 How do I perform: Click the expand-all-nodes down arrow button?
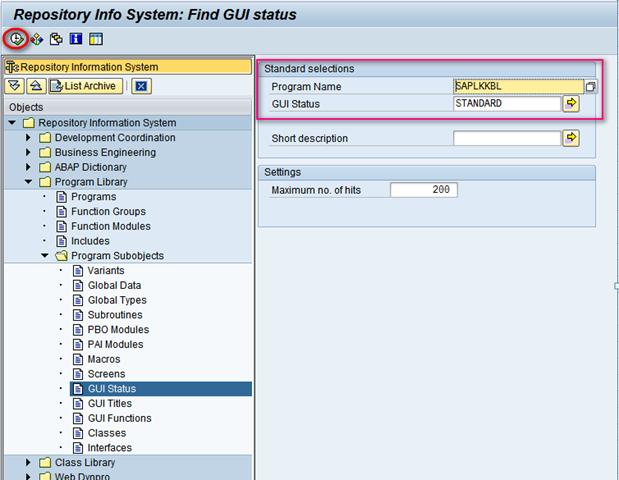tap(15, 86)
